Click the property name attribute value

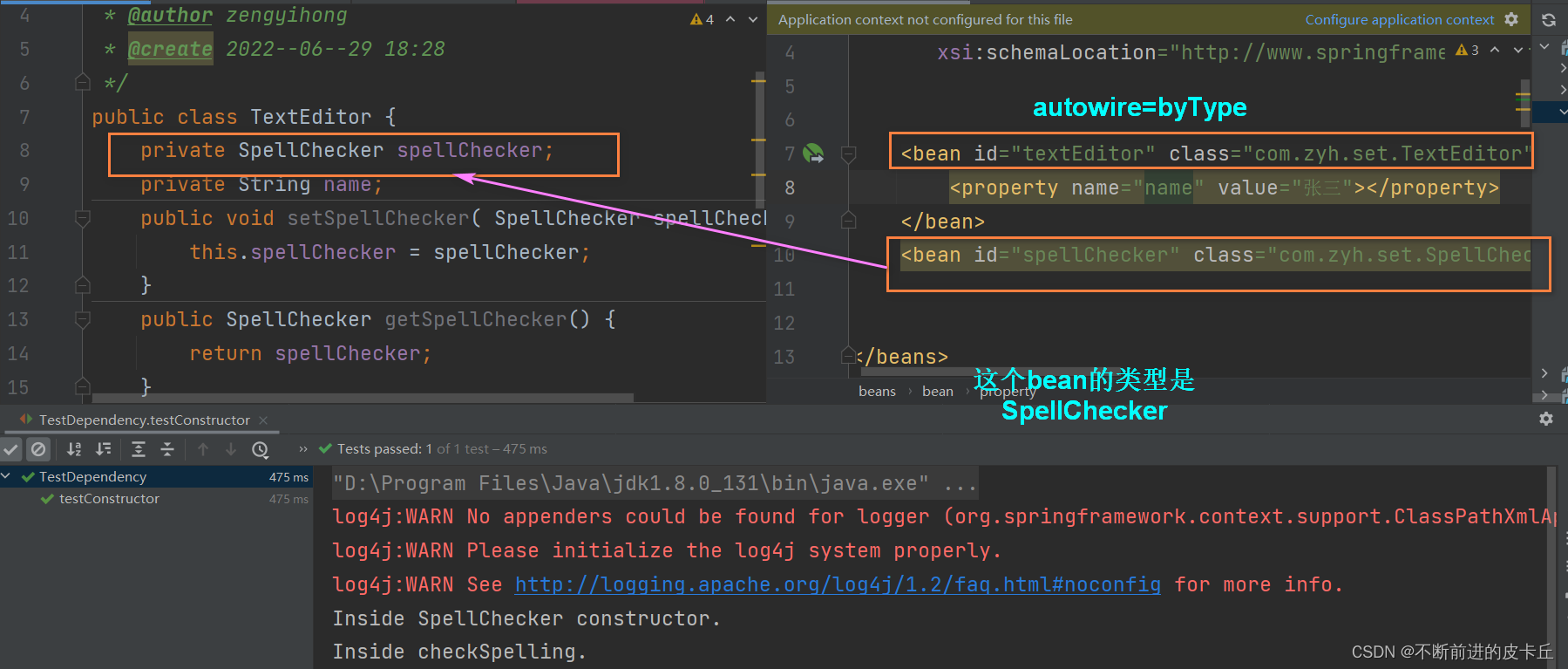click(1168, 188)
